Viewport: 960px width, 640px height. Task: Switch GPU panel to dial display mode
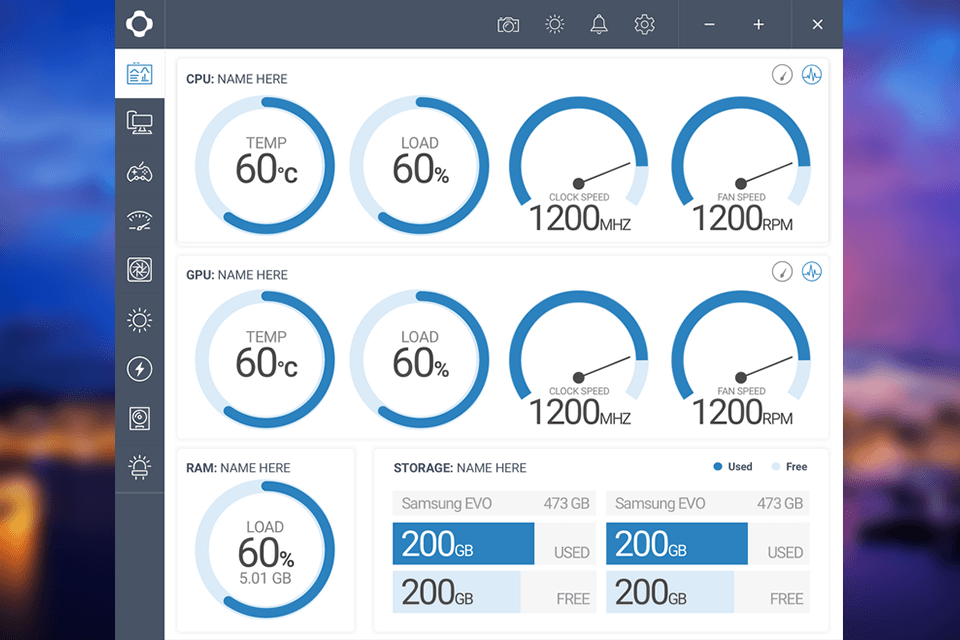click(x=782, y=271)
